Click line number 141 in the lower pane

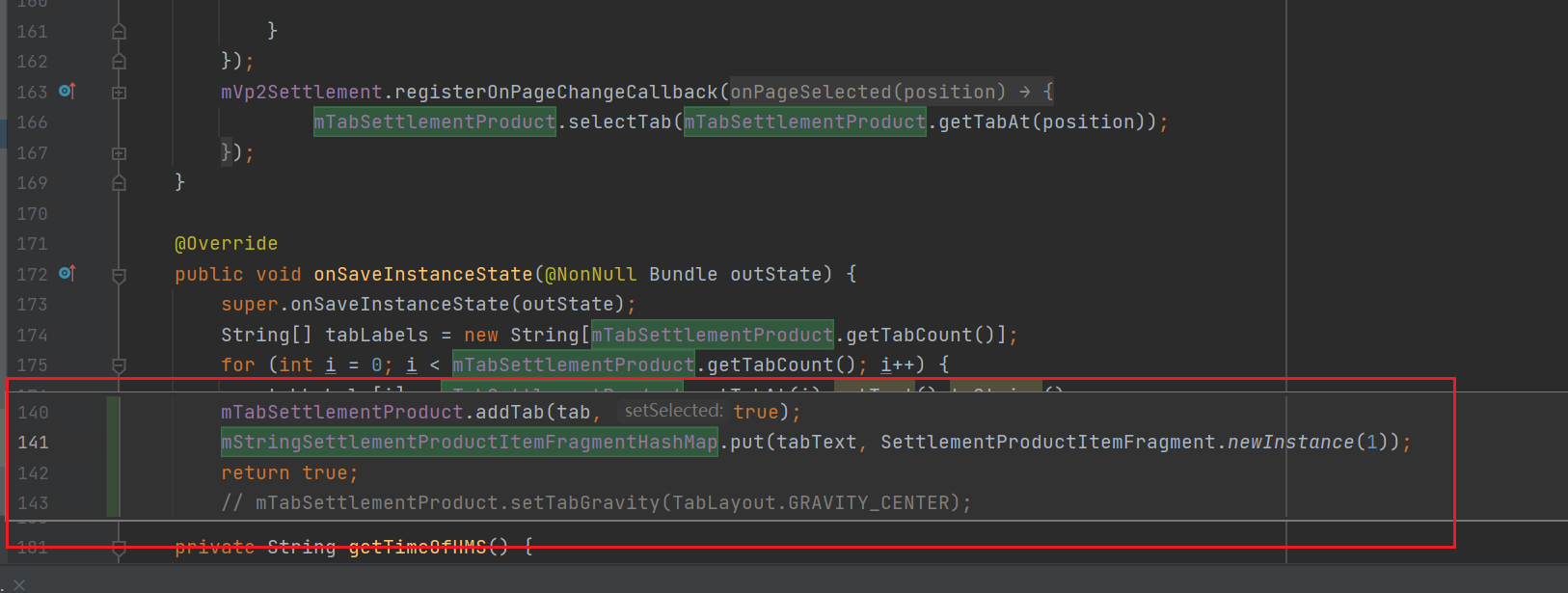[33, 442]
